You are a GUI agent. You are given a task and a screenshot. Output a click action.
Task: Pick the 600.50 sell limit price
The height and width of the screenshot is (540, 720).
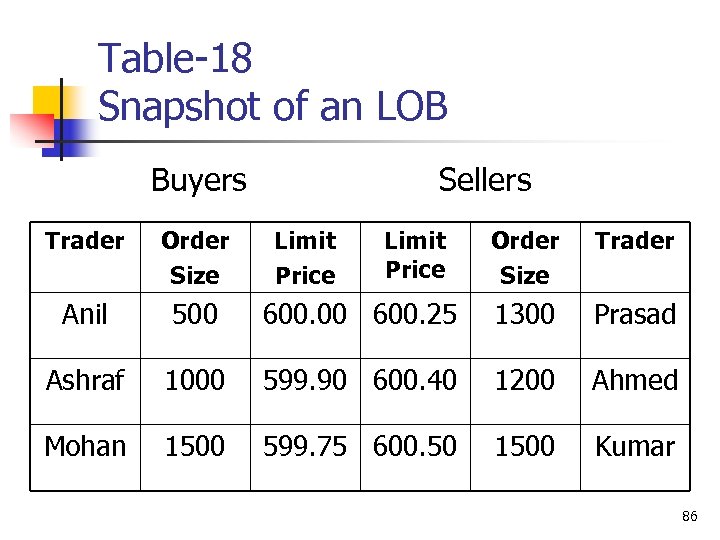[x=415, y=446]
